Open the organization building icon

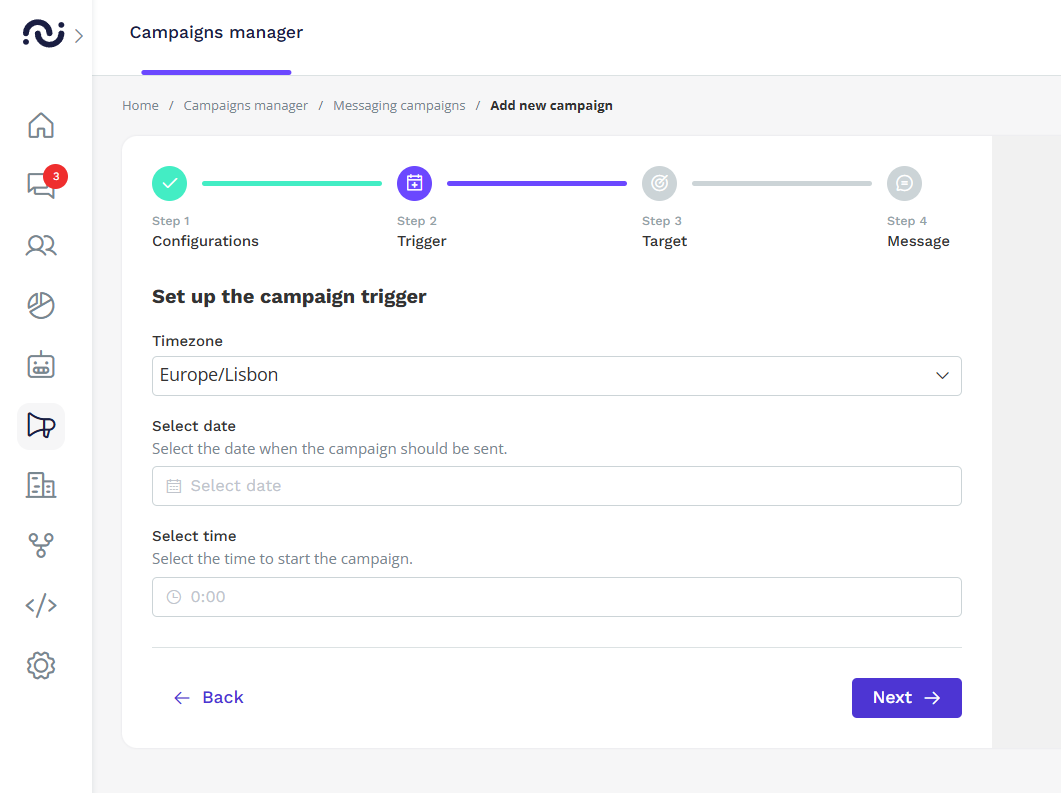pos(41,486)
